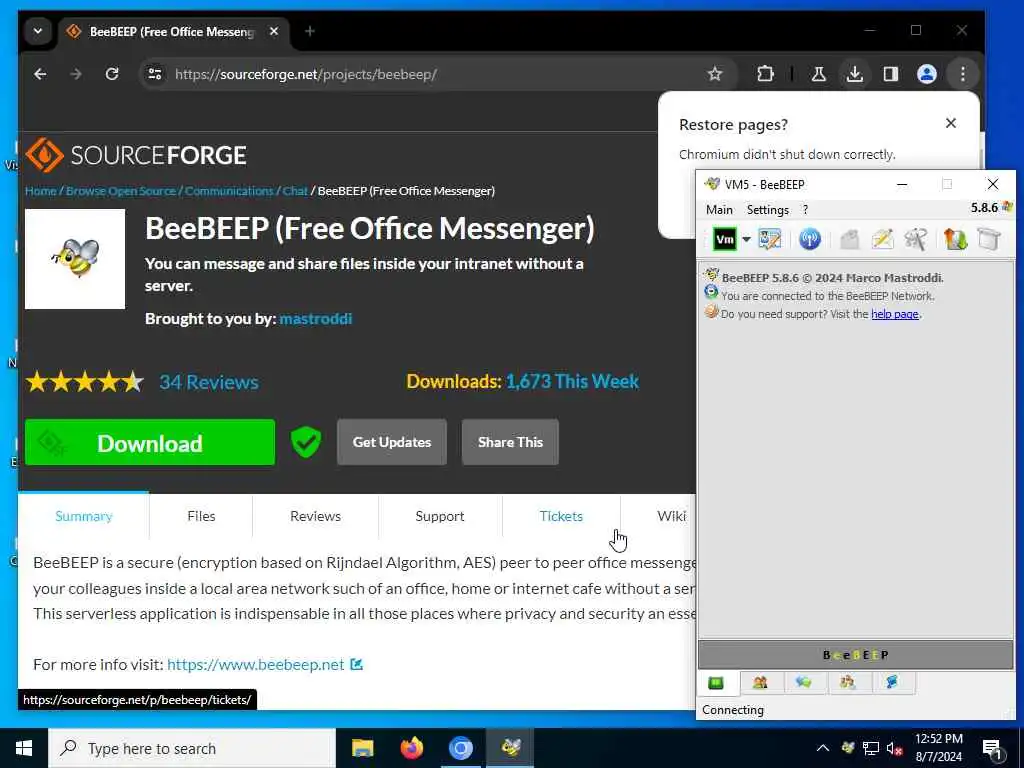This screenshot has width=1024, height=768.
Task: Click the taskbar search box
Action: pyautogui.click(x=192, y=748)
